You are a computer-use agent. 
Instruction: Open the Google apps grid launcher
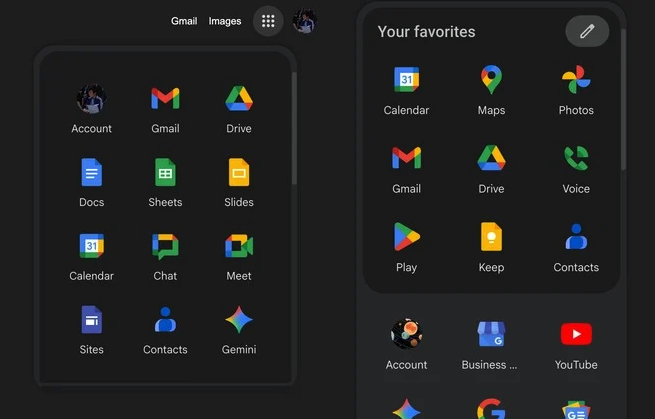pyautogui.click(x=268, y=21)
